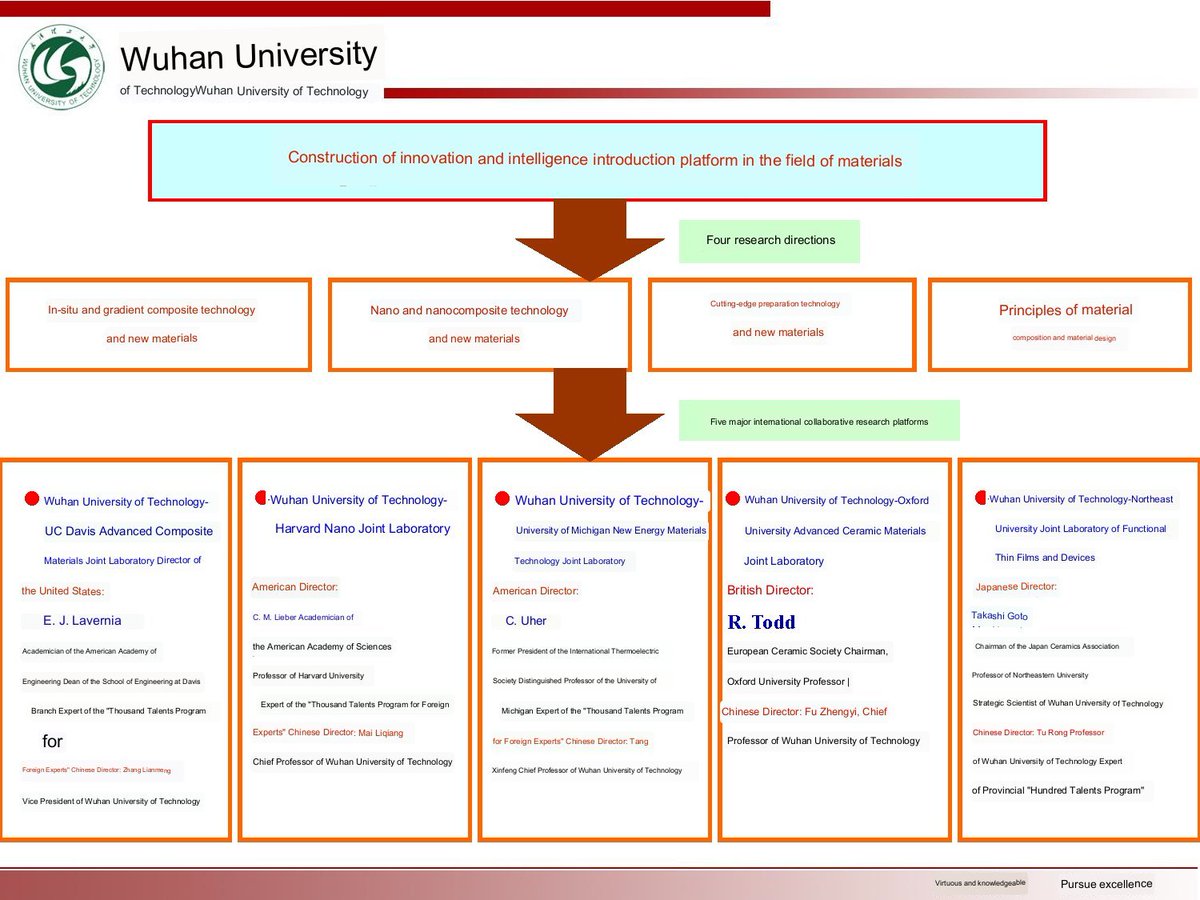Click 'Former President of the International Thermoelectric' line

(576, 651)
